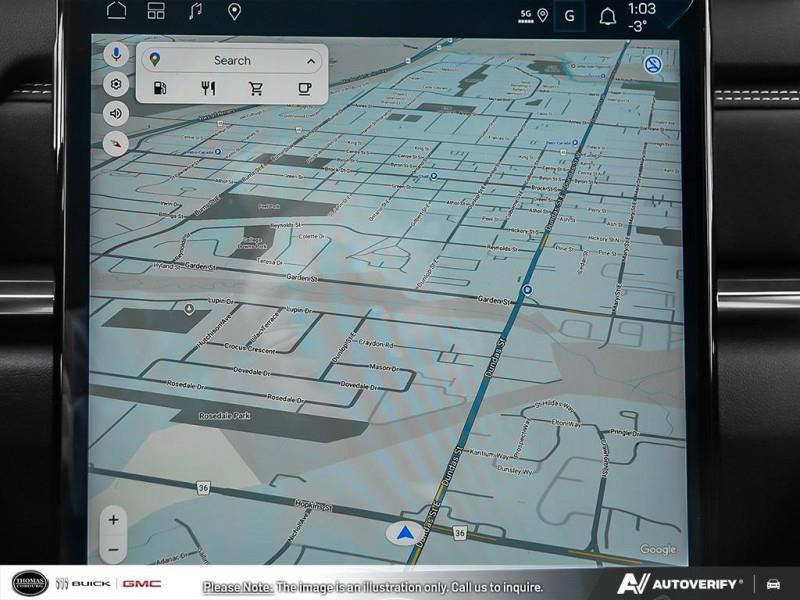Tap the compass to reorient map
Viewport: 800px width, 600px height.
coord(116,143)
